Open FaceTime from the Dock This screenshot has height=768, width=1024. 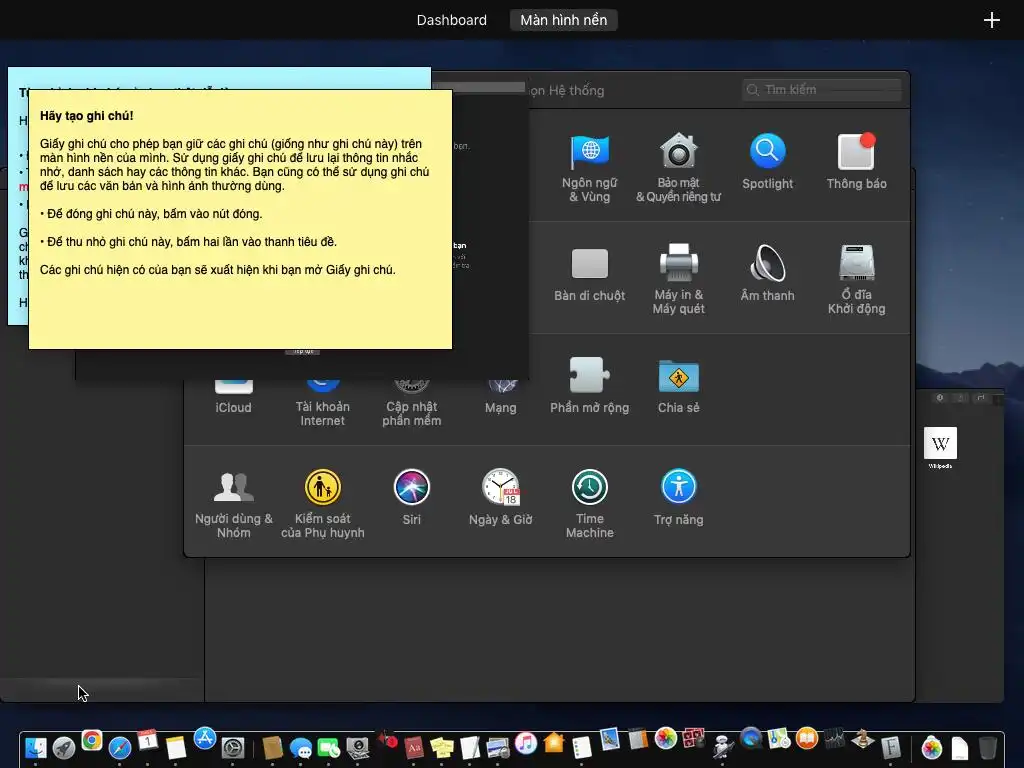[329, 746]
